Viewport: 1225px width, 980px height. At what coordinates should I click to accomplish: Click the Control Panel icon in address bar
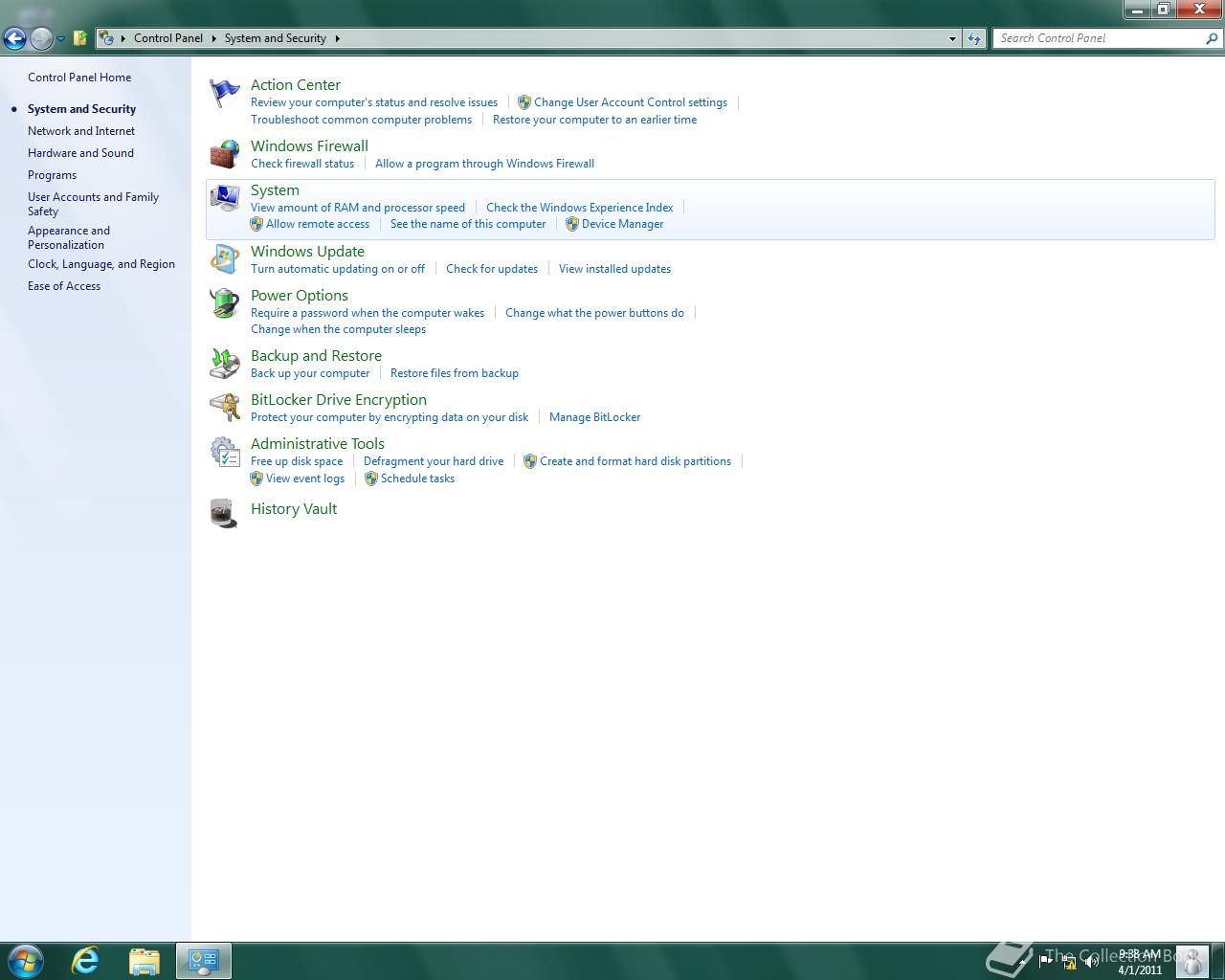[x=106, y=38]
